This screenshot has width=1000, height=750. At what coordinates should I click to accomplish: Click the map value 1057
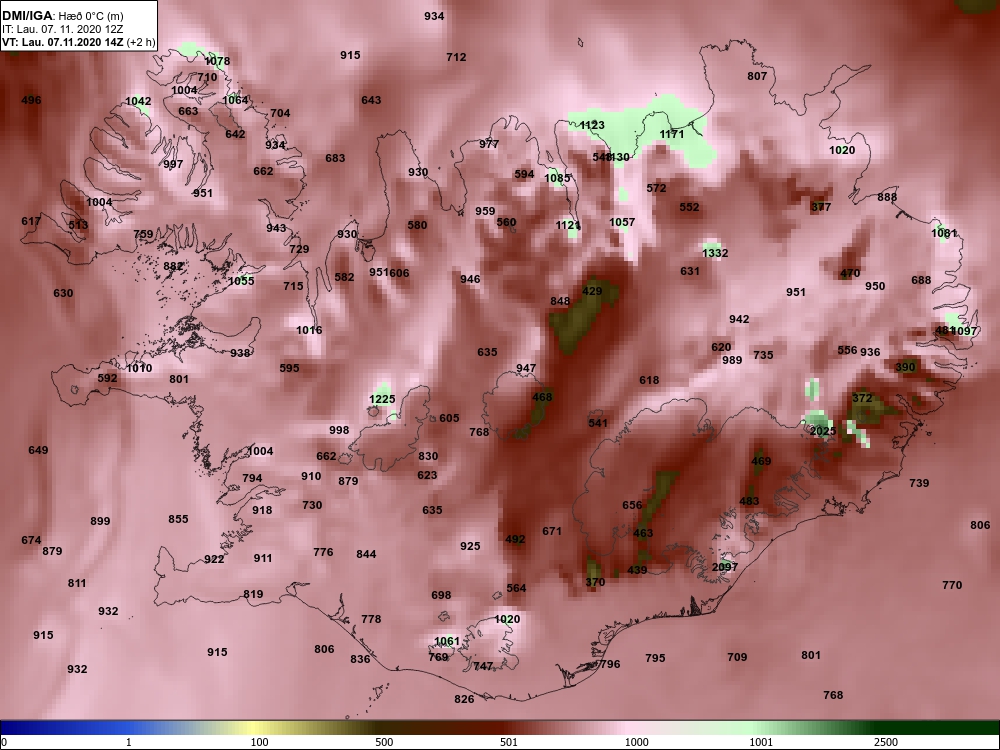[x=622, y=222]
